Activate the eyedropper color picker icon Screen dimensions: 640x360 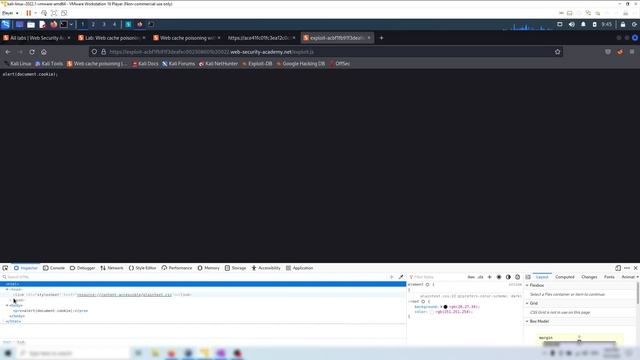click(x=401, y=277)
